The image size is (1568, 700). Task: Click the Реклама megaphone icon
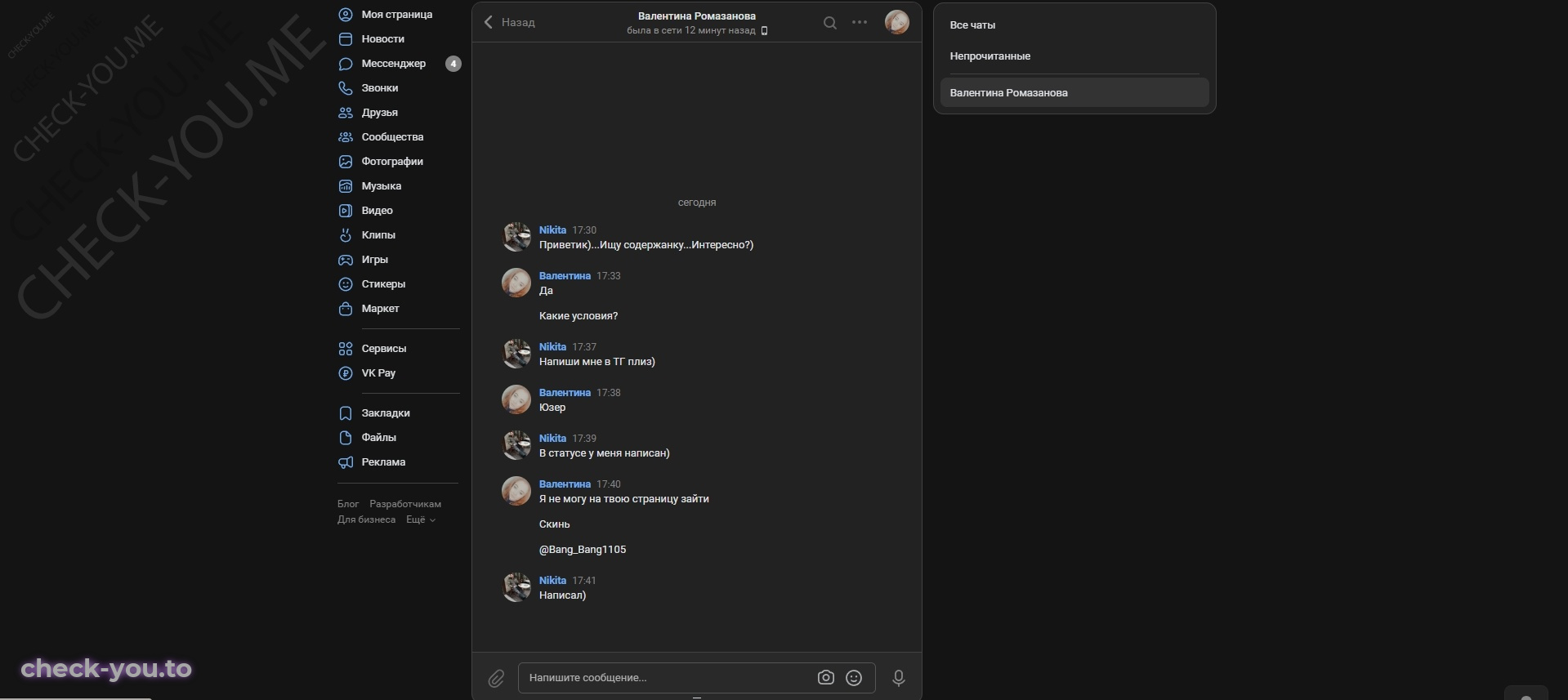pyautogui.click(x=346, y=462)
